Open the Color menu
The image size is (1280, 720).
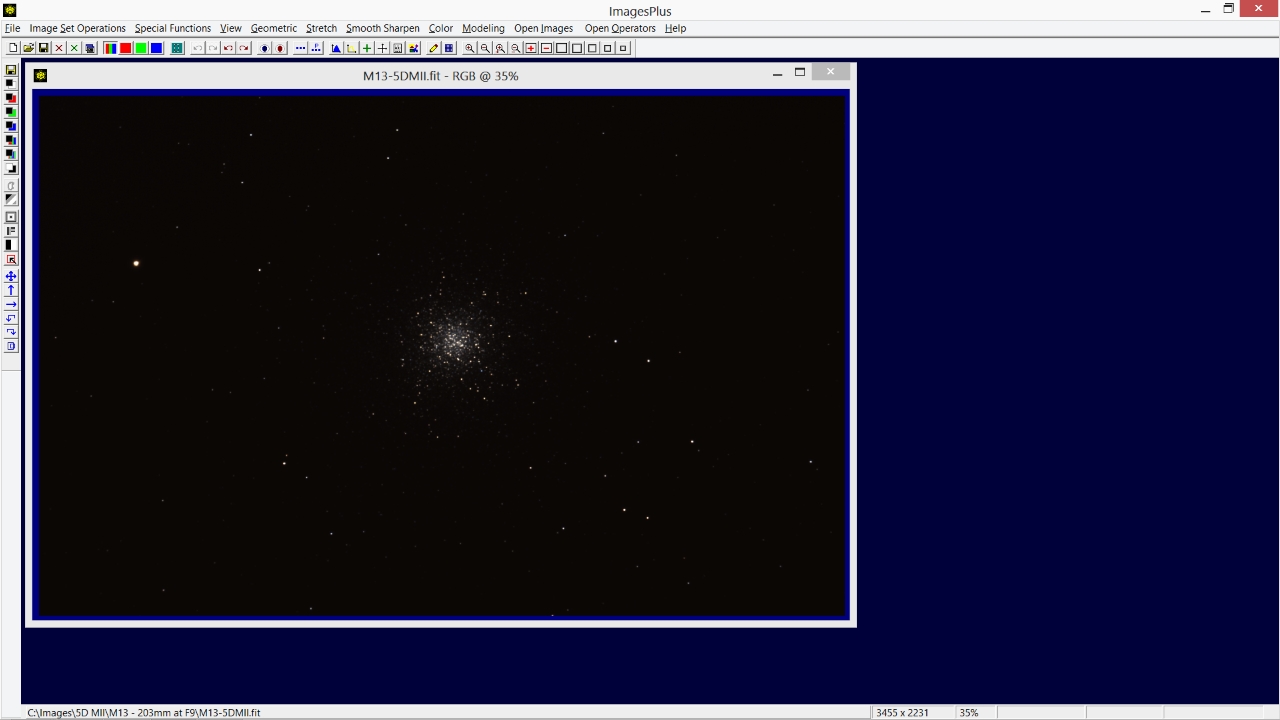click(x=441, y=28)
